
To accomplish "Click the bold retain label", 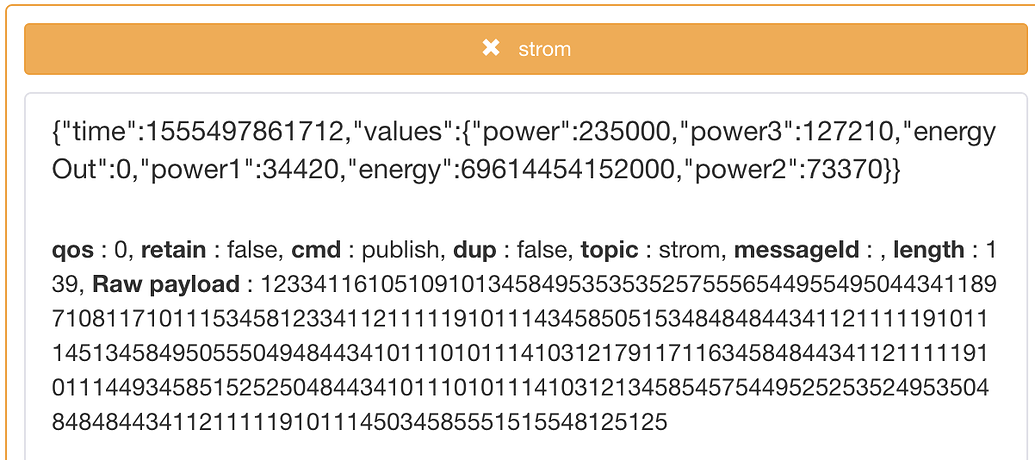I will point(175,250).
